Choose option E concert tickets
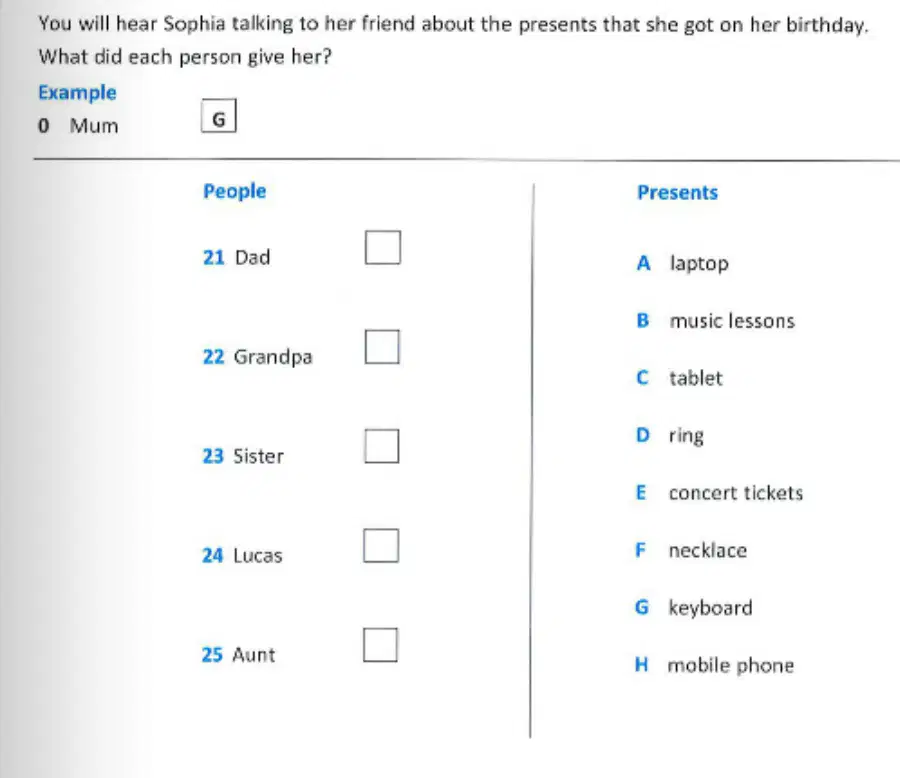900x778 pixels. (x=719, y=493)
